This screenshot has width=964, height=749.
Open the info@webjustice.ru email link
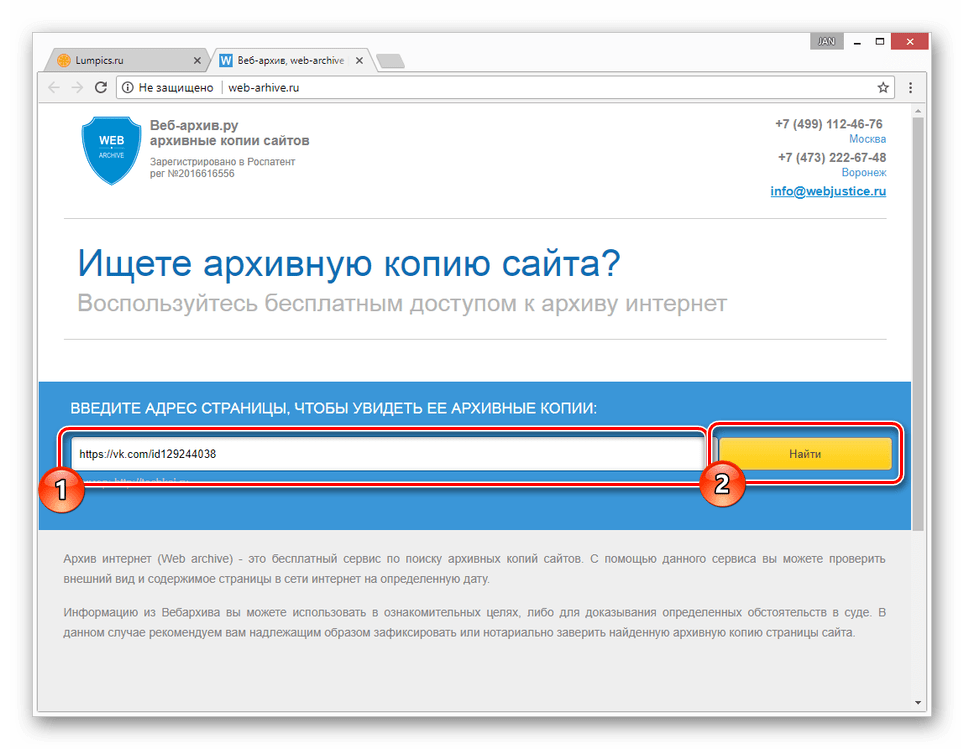click(x=827, y=191)
